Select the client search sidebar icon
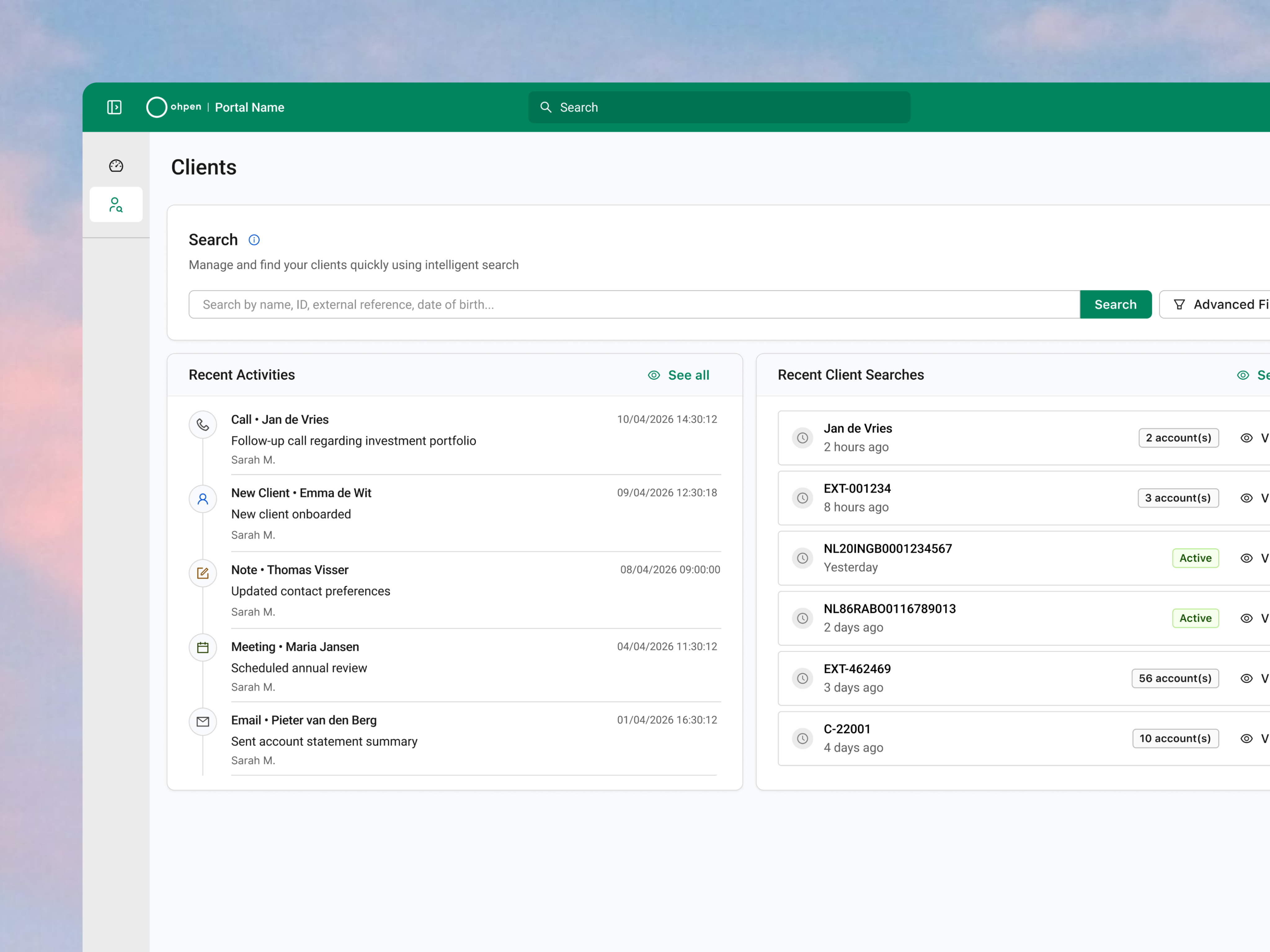Image resolution: width=1270 pixels, height=952 pixels. tap(116, 205)
